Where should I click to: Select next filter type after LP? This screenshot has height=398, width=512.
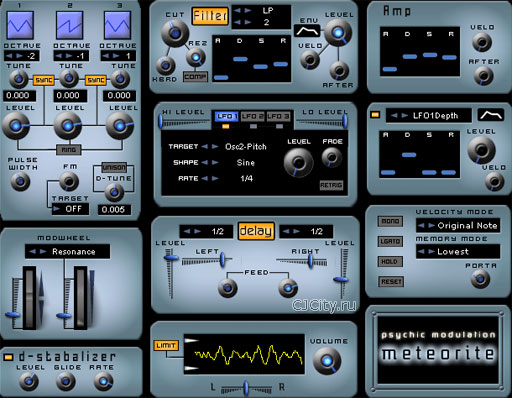coord(248,11)
